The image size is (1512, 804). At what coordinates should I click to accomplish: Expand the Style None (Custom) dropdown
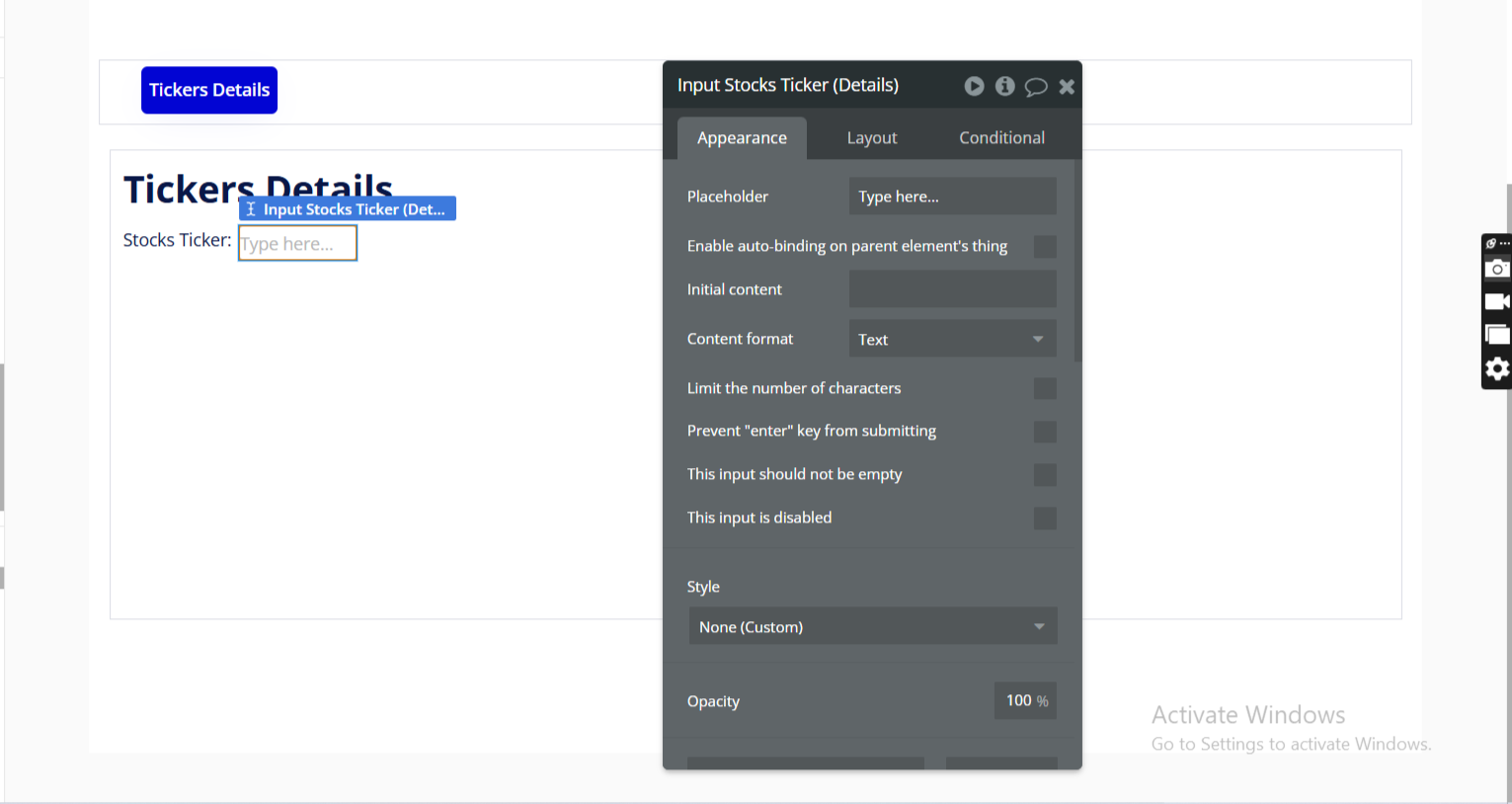click(872, 626)
